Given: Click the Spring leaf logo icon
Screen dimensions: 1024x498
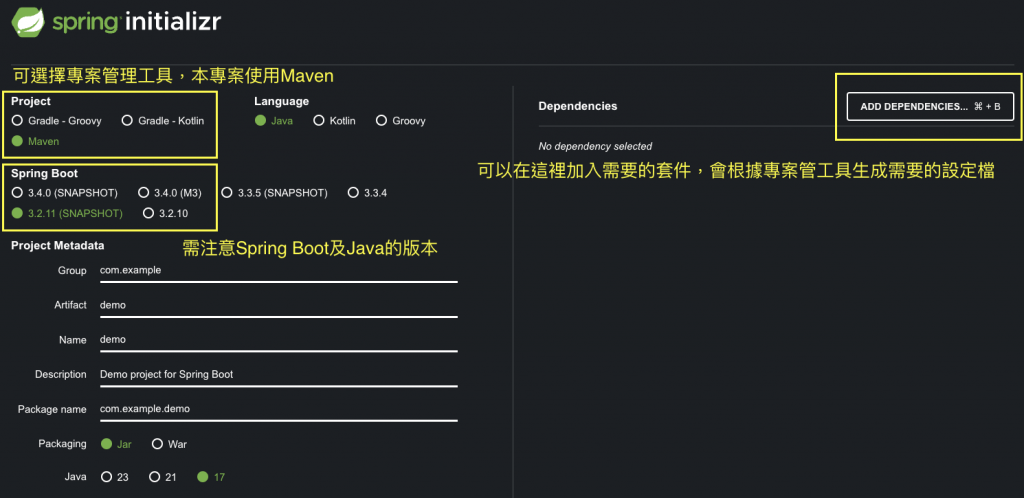Looking at the screenshot, I should [28, 22].
